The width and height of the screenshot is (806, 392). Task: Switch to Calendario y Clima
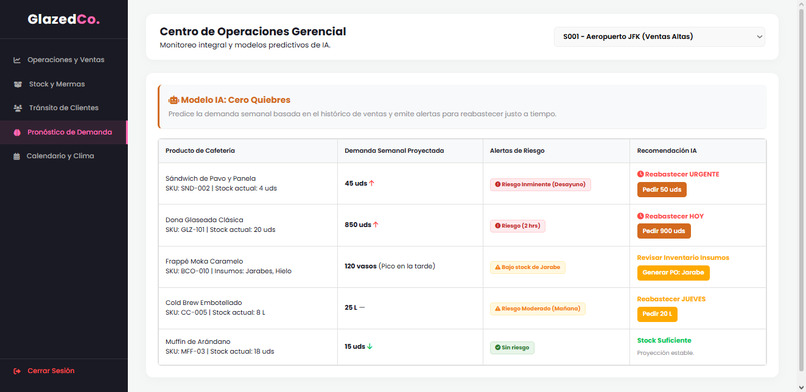(x=64, y=156)
